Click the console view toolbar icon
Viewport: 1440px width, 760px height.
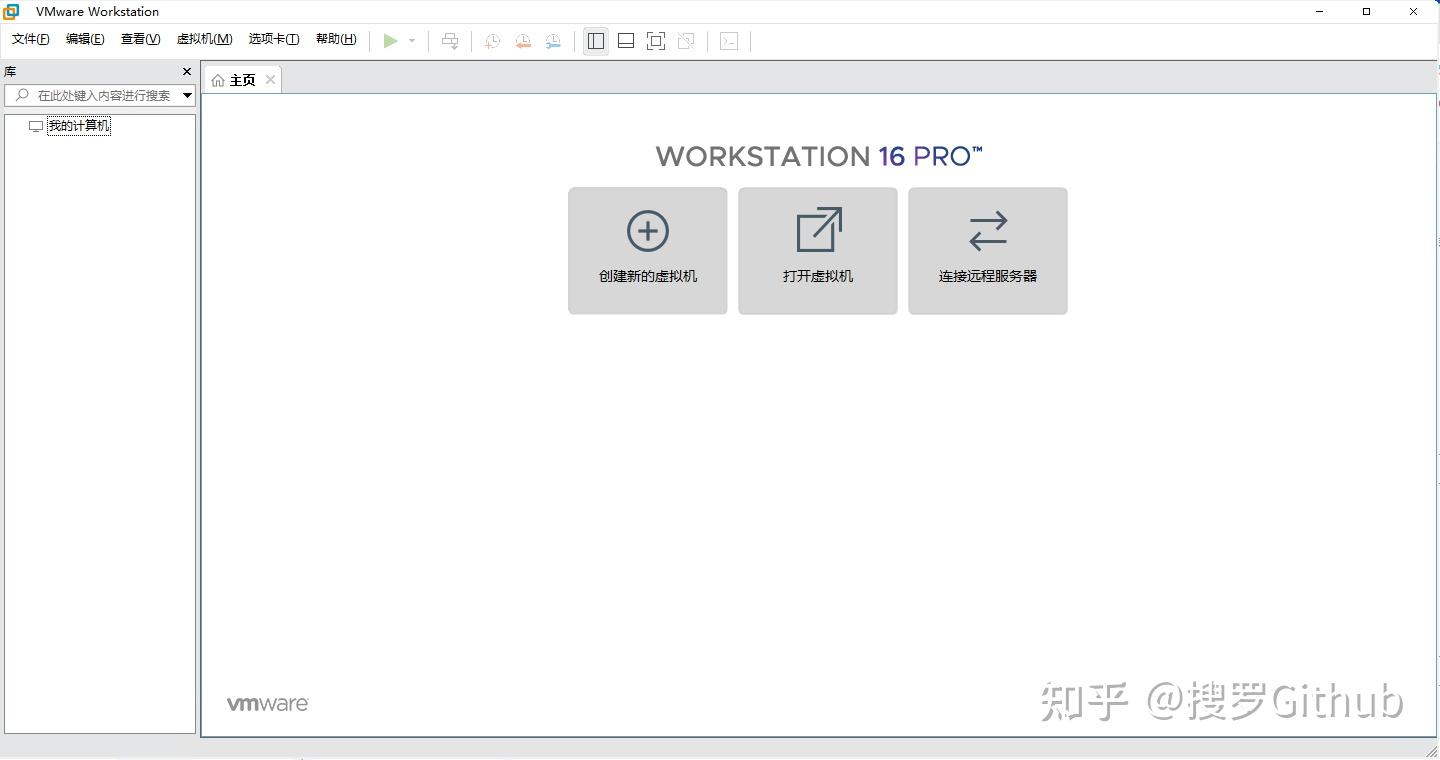click(729, 41)
